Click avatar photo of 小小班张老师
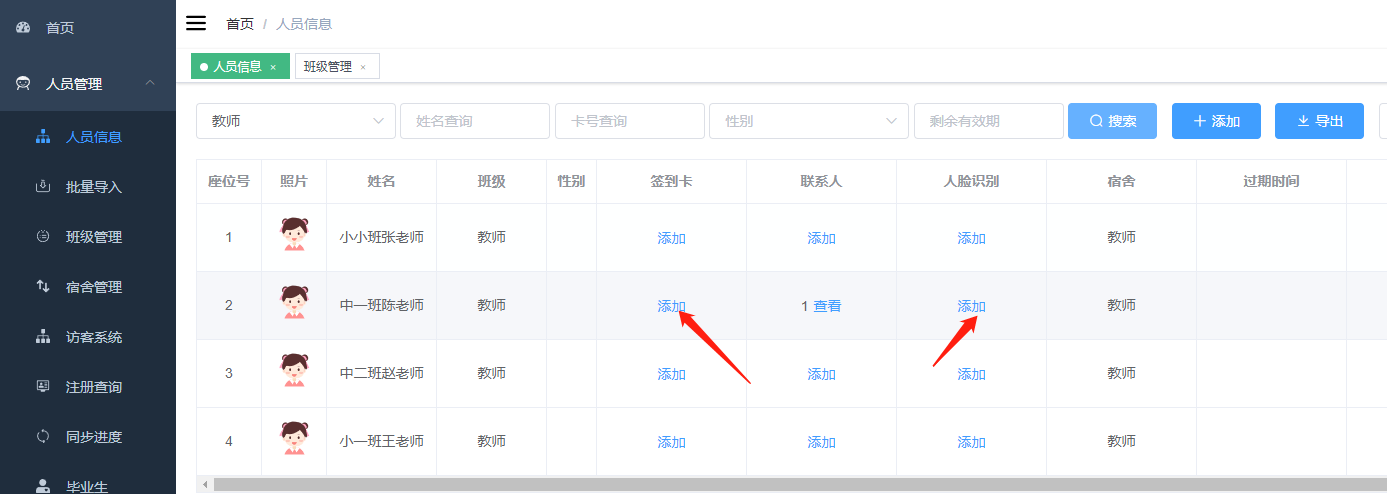 (294, 236)
